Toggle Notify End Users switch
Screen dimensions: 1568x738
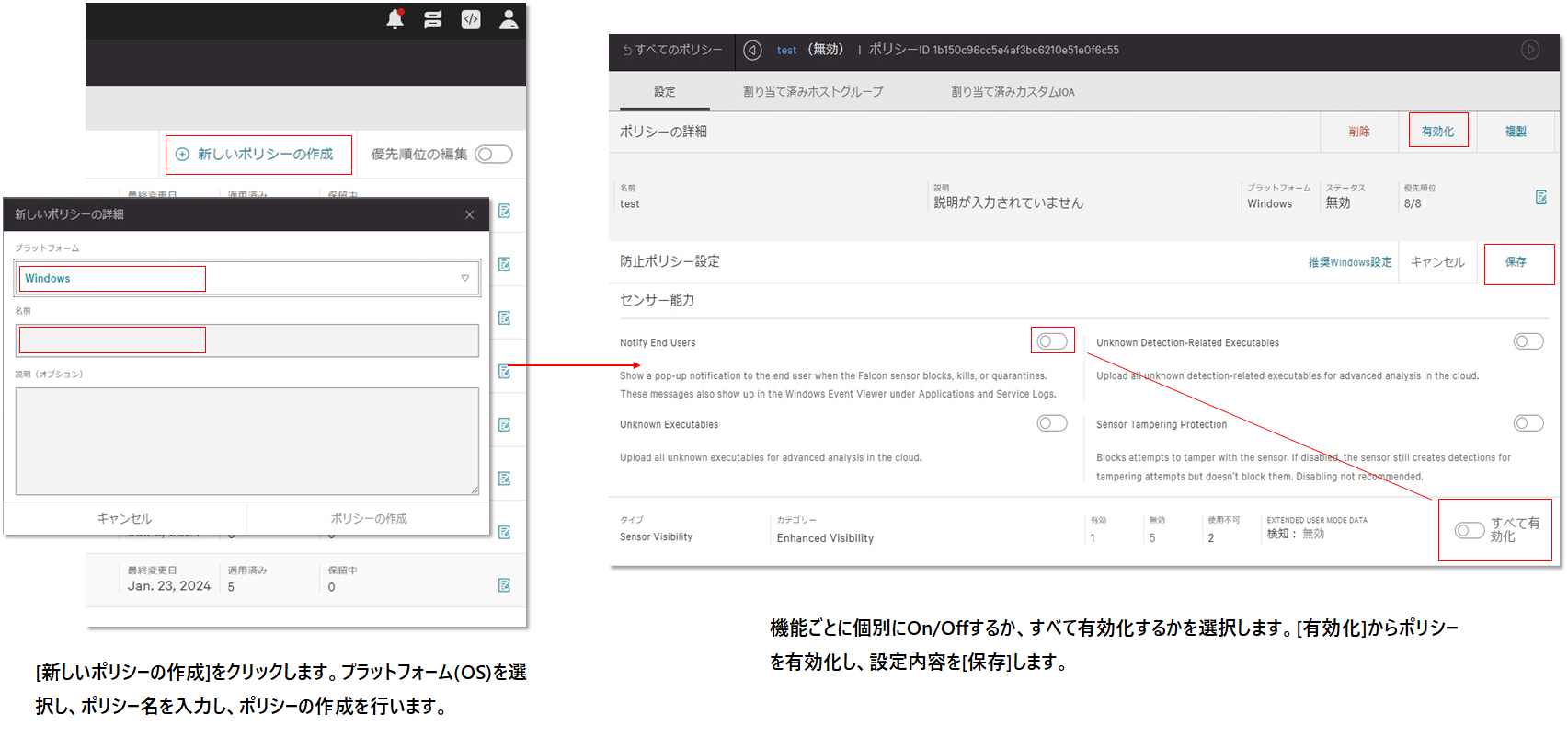[1052, 341]
